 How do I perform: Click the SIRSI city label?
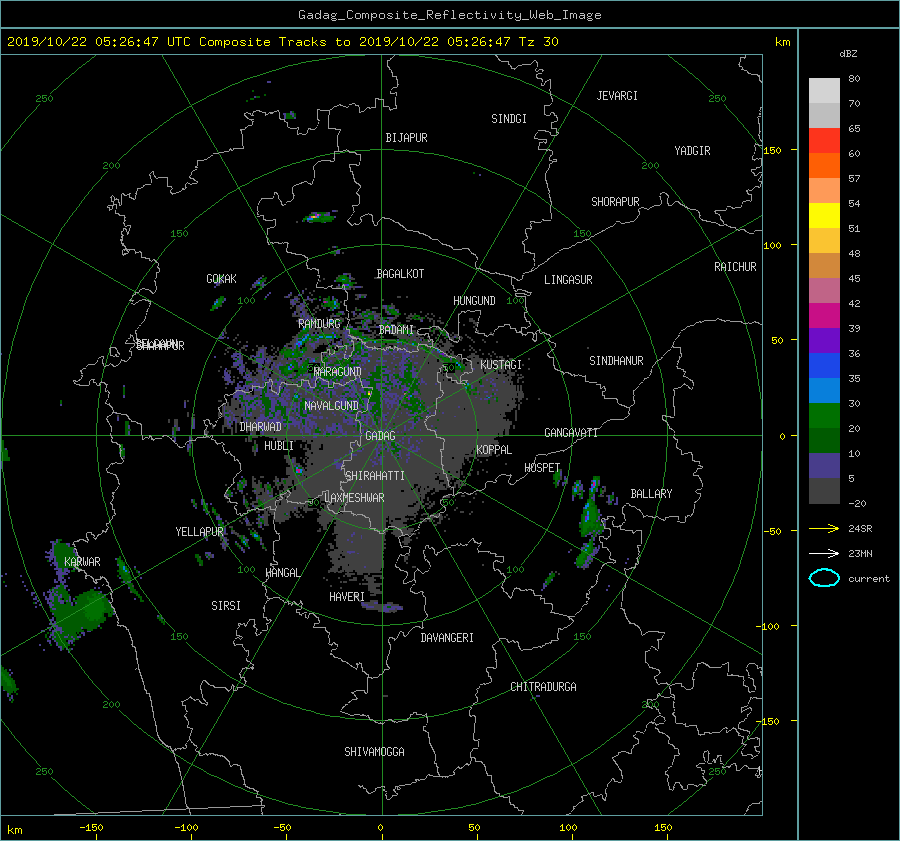tap(226, 606)
